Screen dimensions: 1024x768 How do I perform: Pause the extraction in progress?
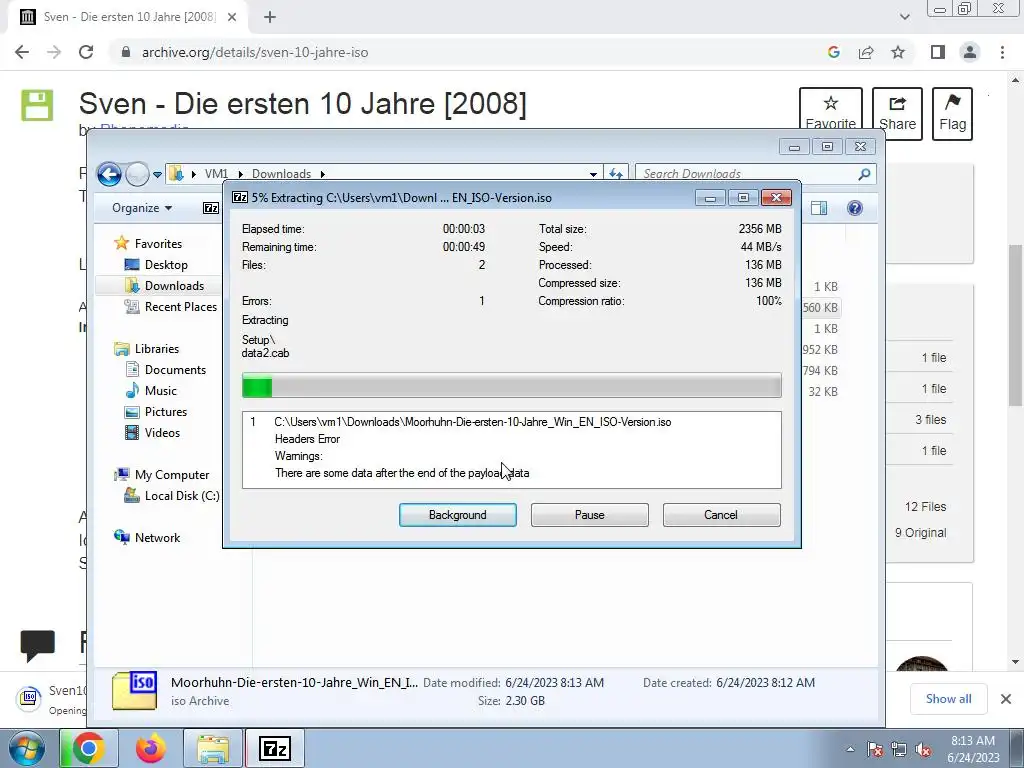pyautogui.click(x=589, y=515)
